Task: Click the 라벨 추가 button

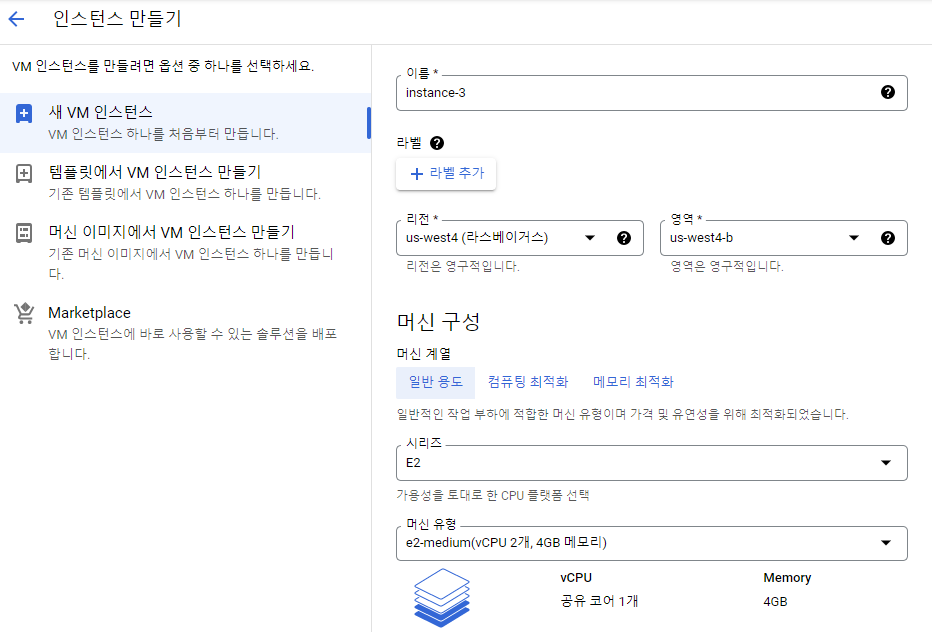Action: click(x=446, y=174)
